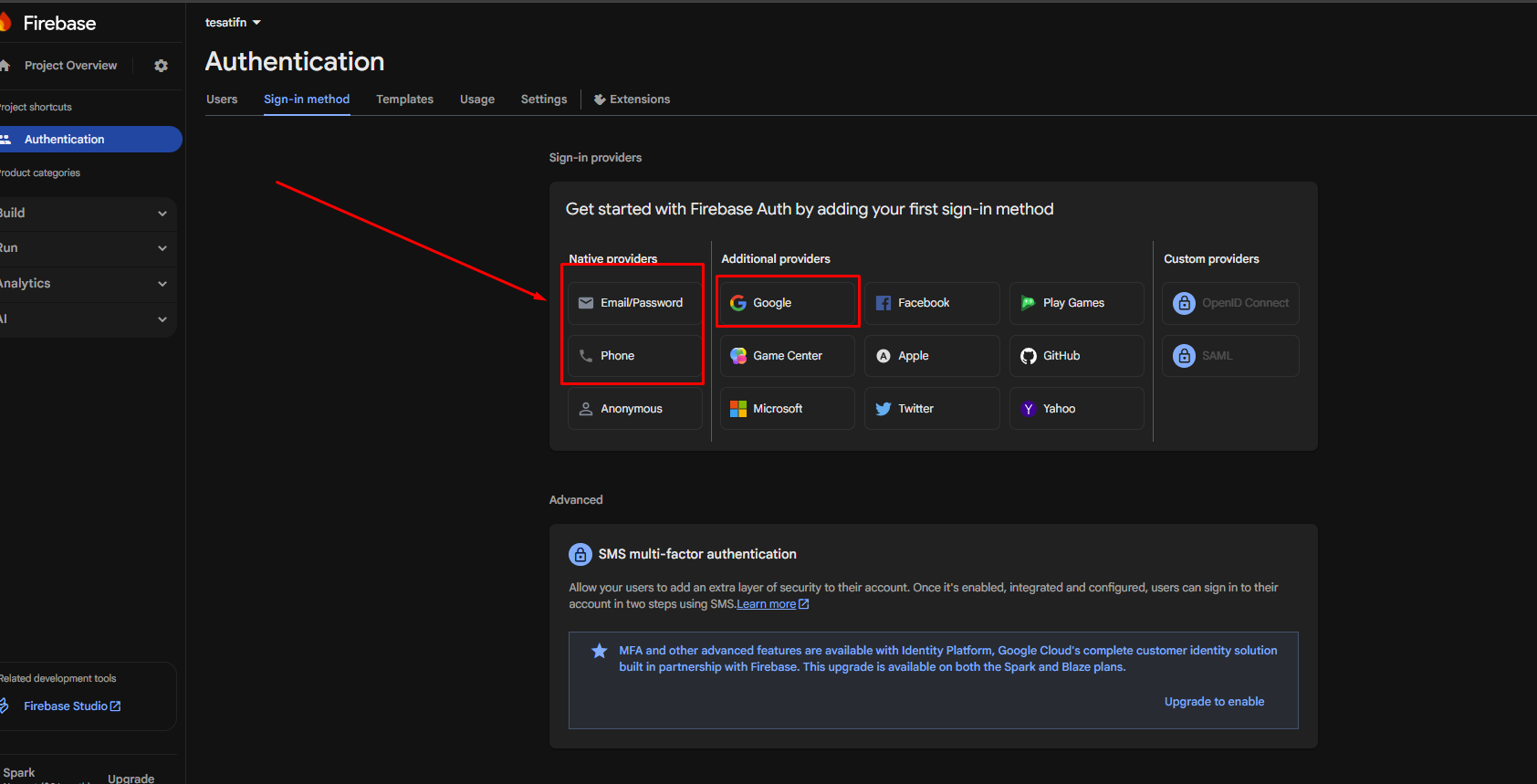Click the Phone handset icon
The image size is (1537, 784).
[586, 356]
